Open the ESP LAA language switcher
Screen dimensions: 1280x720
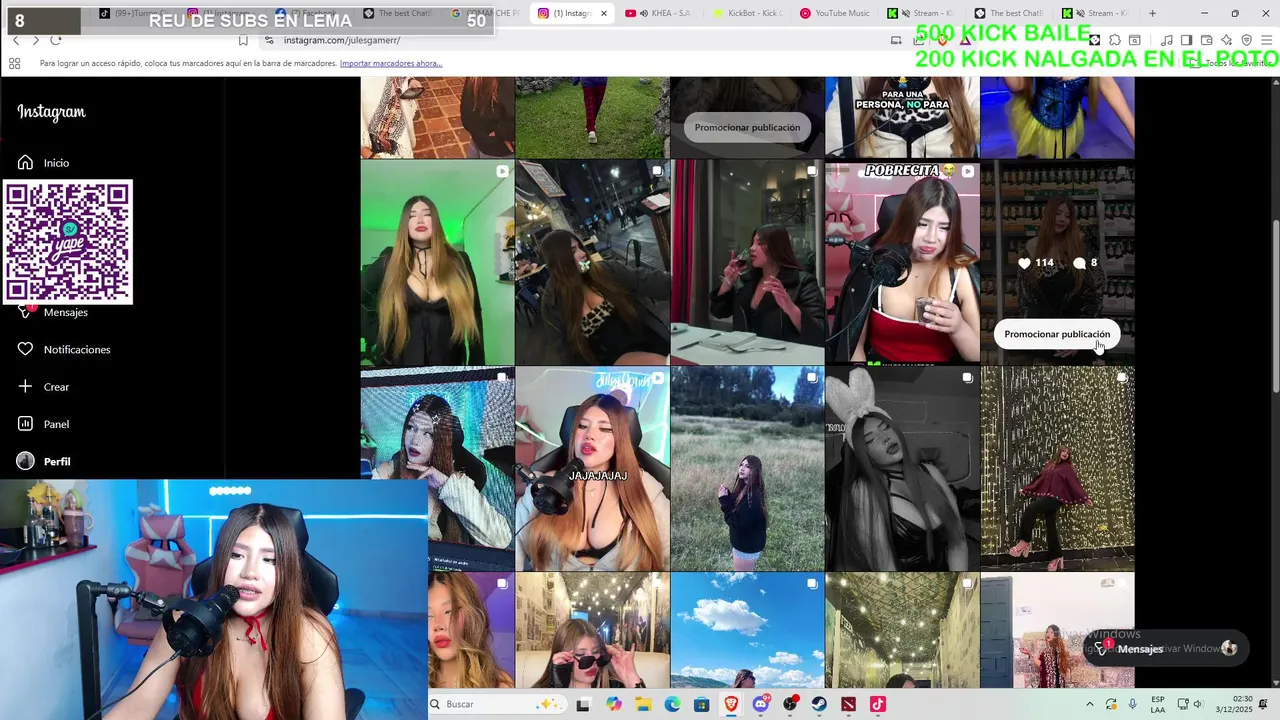point(1158,704)
